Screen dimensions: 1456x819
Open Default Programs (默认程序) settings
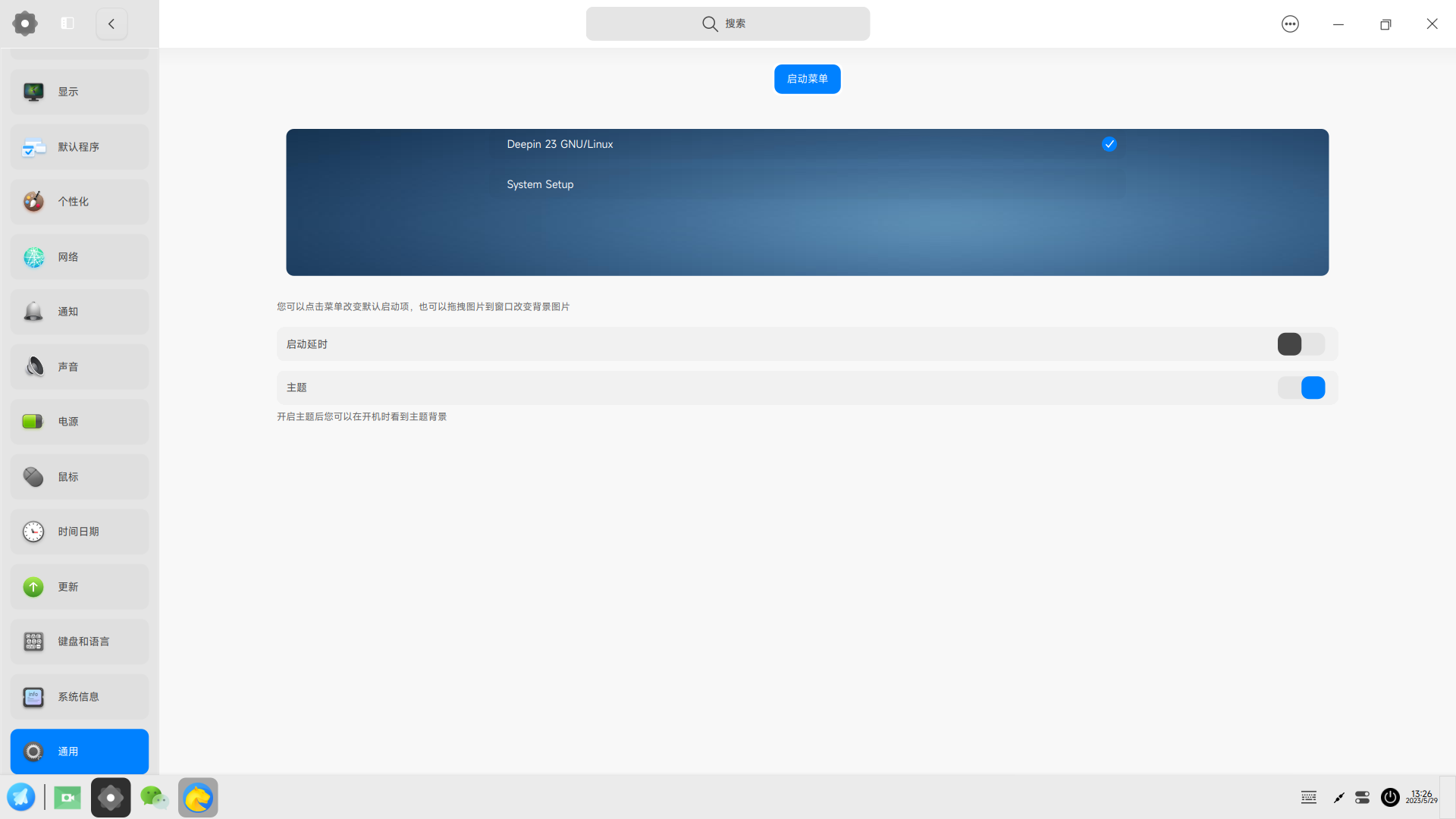coord(79,147)
